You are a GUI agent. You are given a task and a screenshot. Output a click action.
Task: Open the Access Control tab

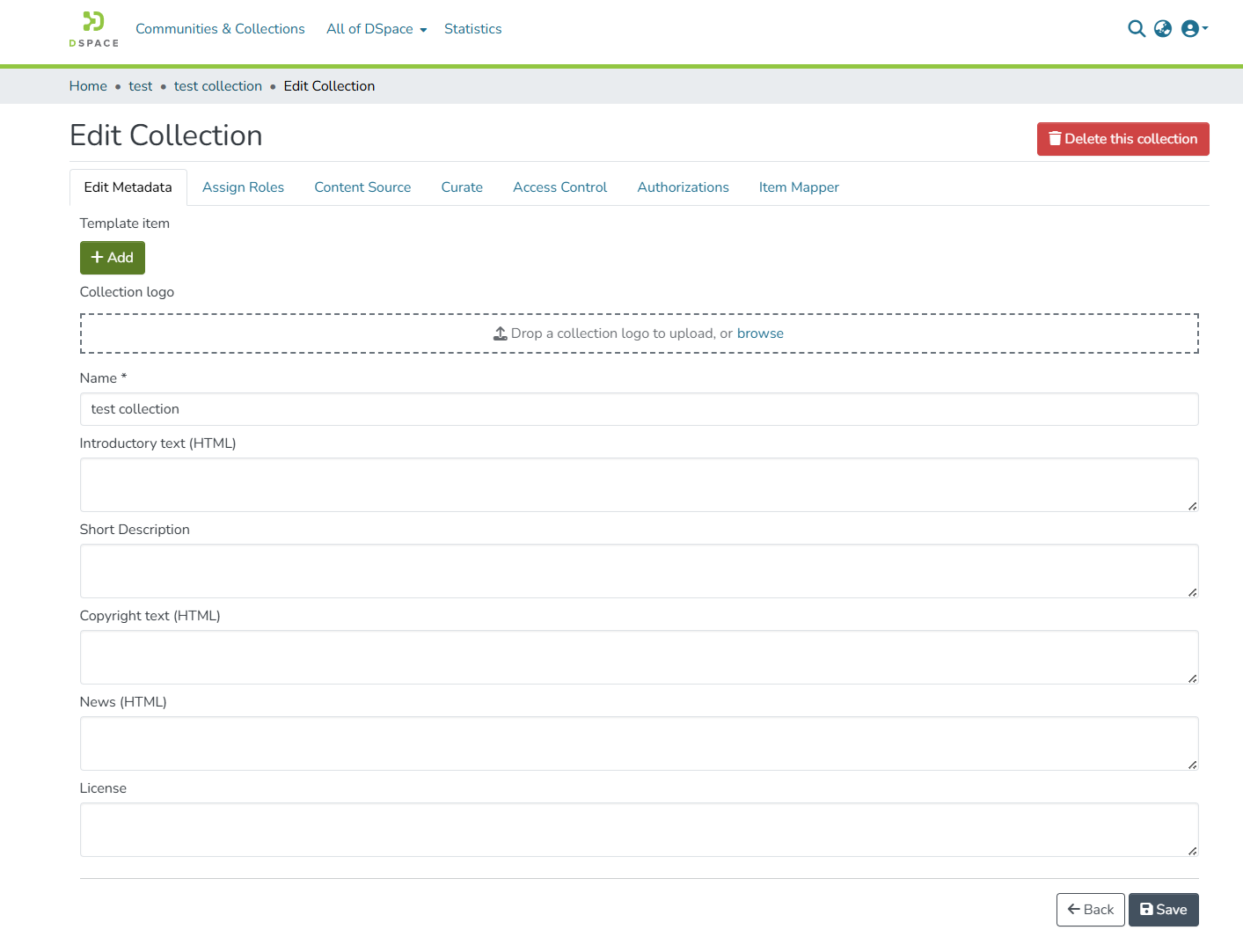[x=559, y=187]
